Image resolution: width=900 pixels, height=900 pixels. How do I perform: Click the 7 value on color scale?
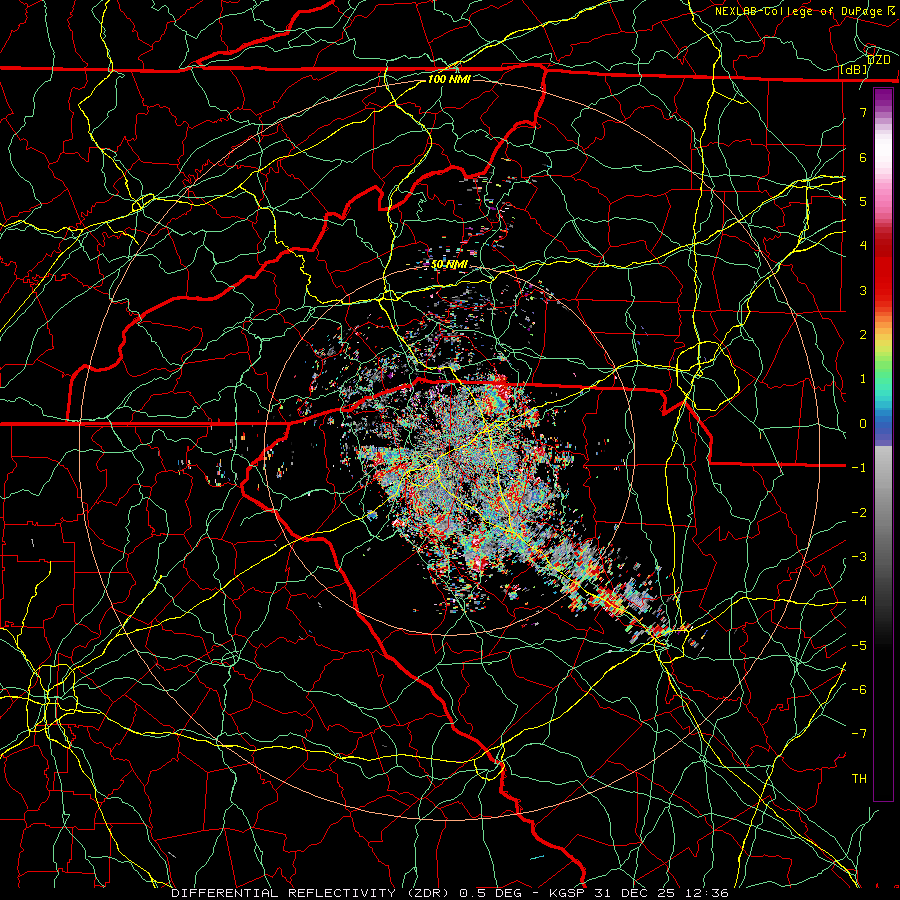point(863,112)
